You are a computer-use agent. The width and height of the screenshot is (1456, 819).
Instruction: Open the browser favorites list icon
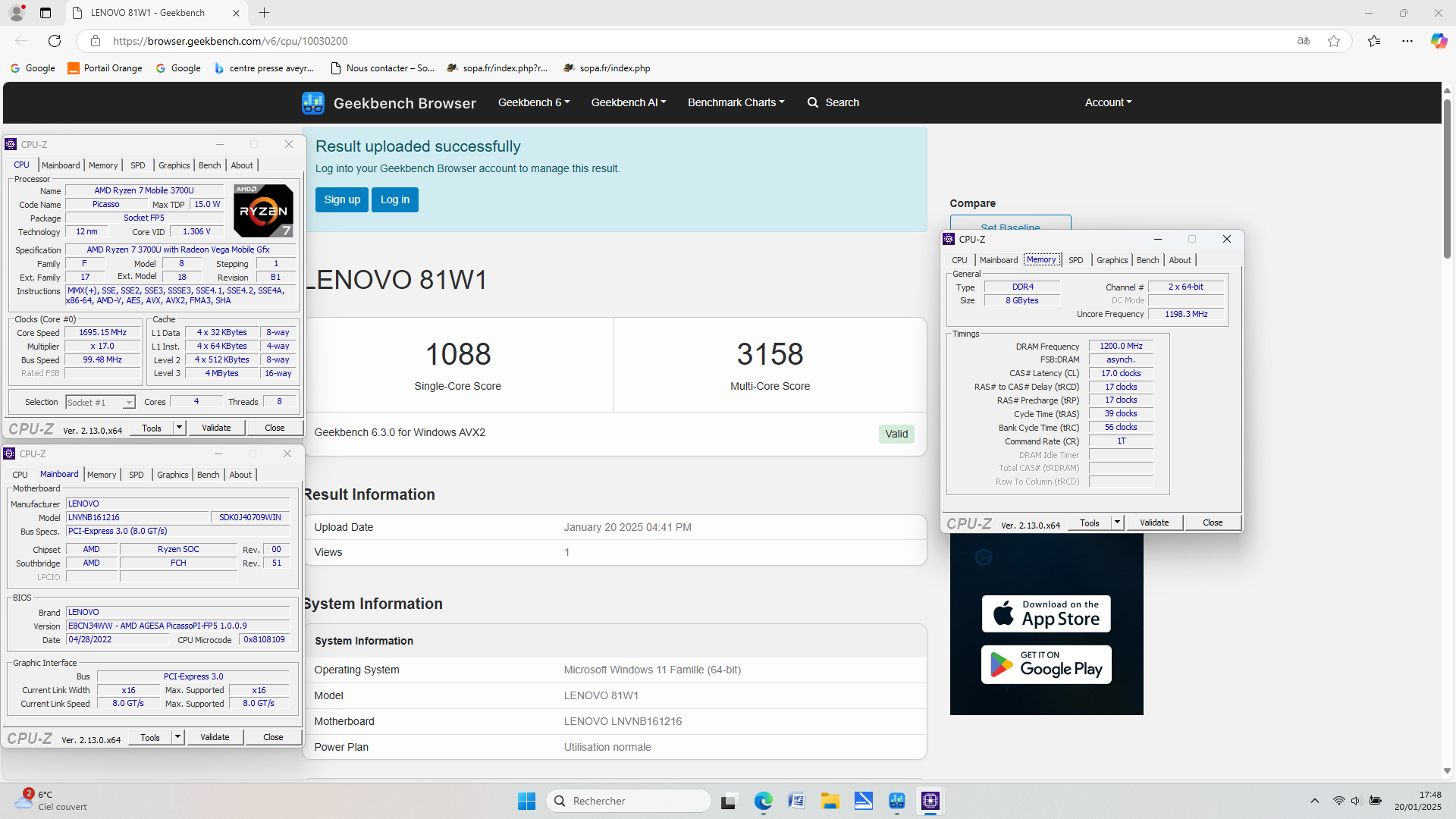click(1374, 41)
